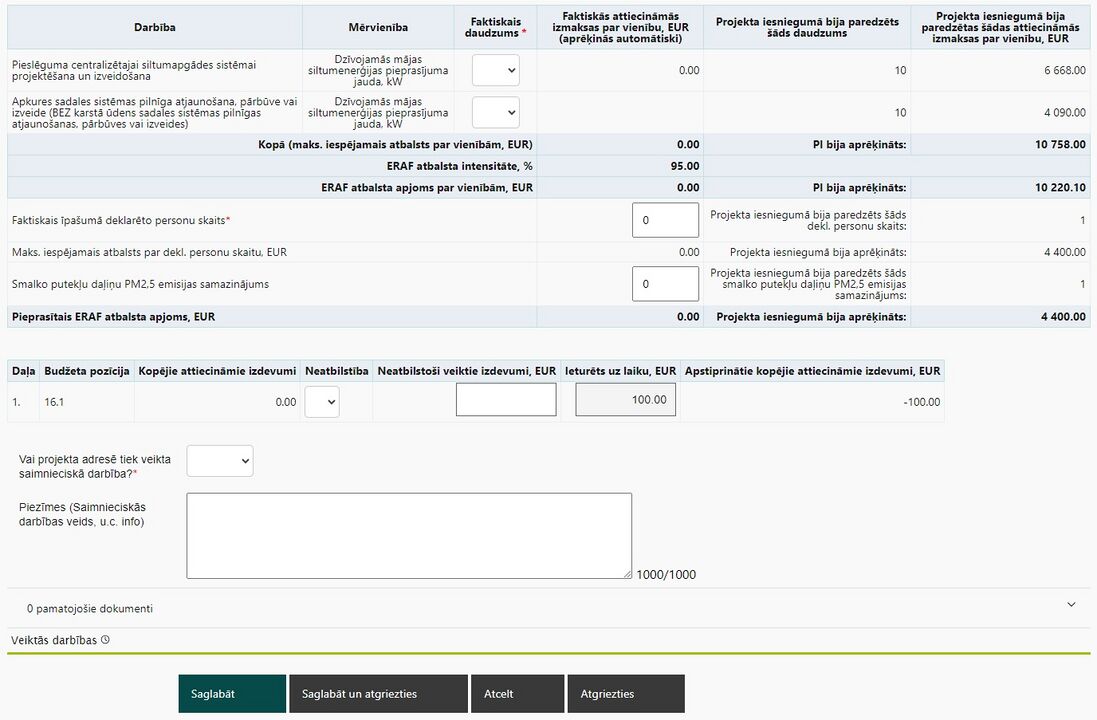
Task: Click Saglabāt un atgriezties button
Action: pyautogui.click(x=378, y=693)
